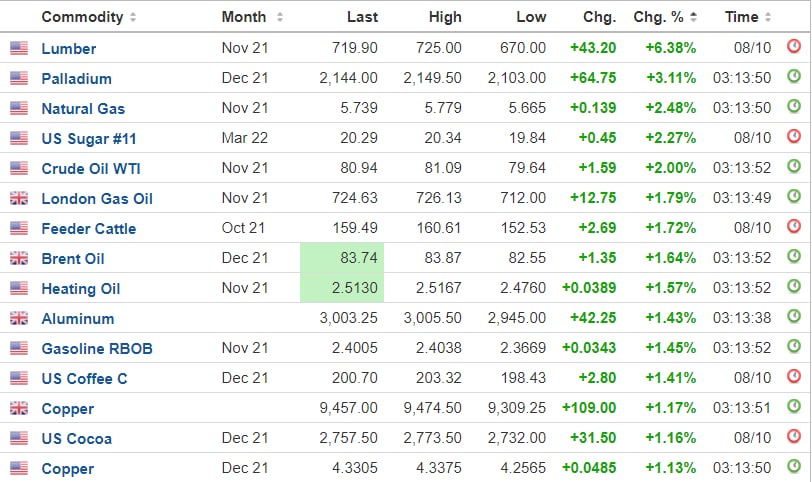Click the red clock icon for Feeder Cattle
812x482 pixels.
[x=793, y=226]
